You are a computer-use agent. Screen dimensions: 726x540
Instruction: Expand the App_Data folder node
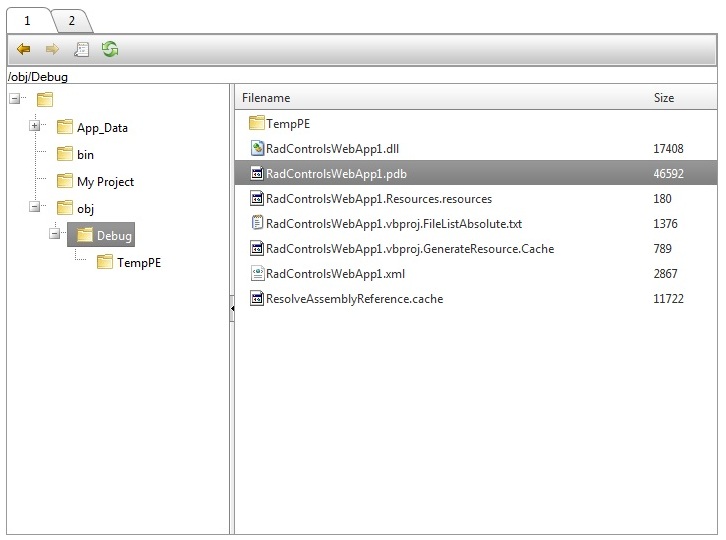click(x=35, y=127)
